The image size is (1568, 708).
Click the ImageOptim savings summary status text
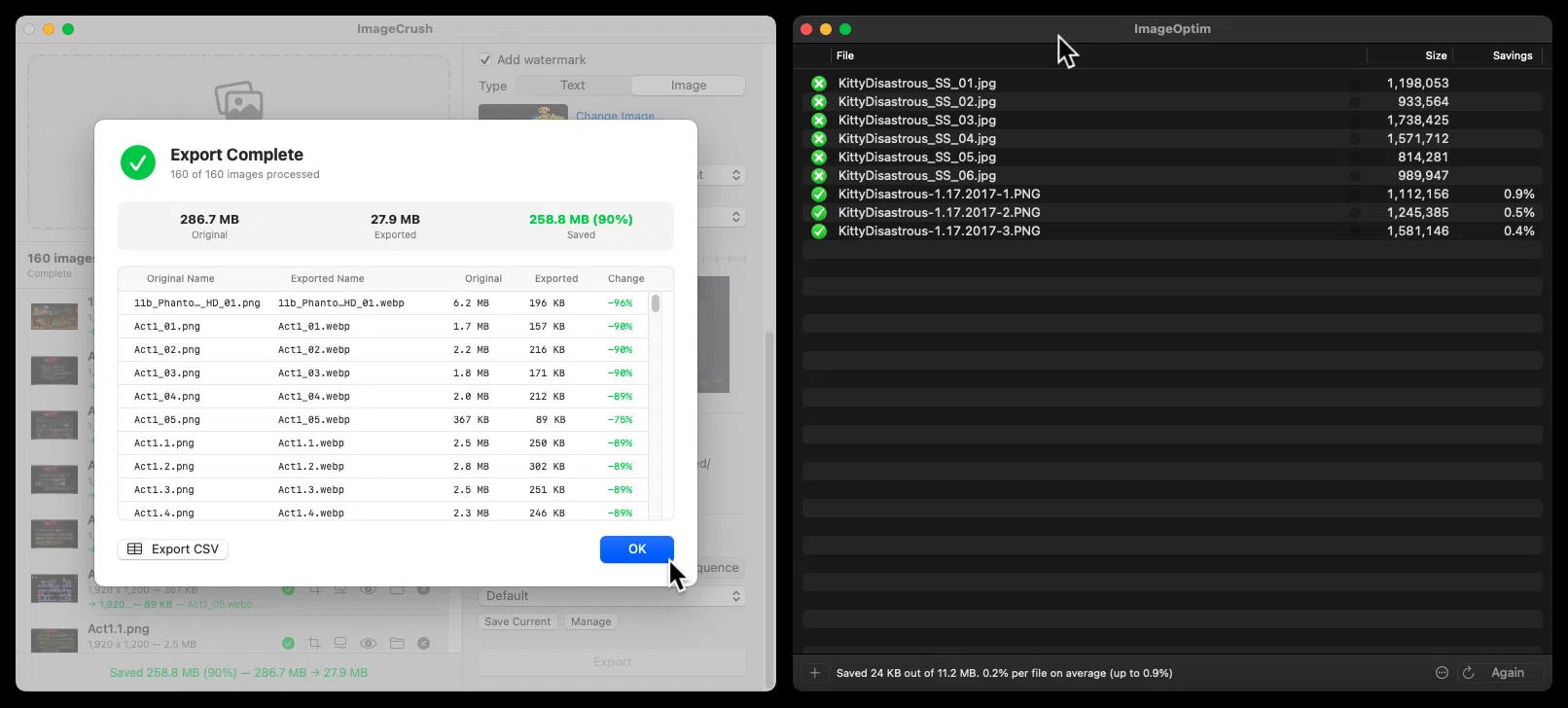pyautogui.click(x=1005, y=673)
